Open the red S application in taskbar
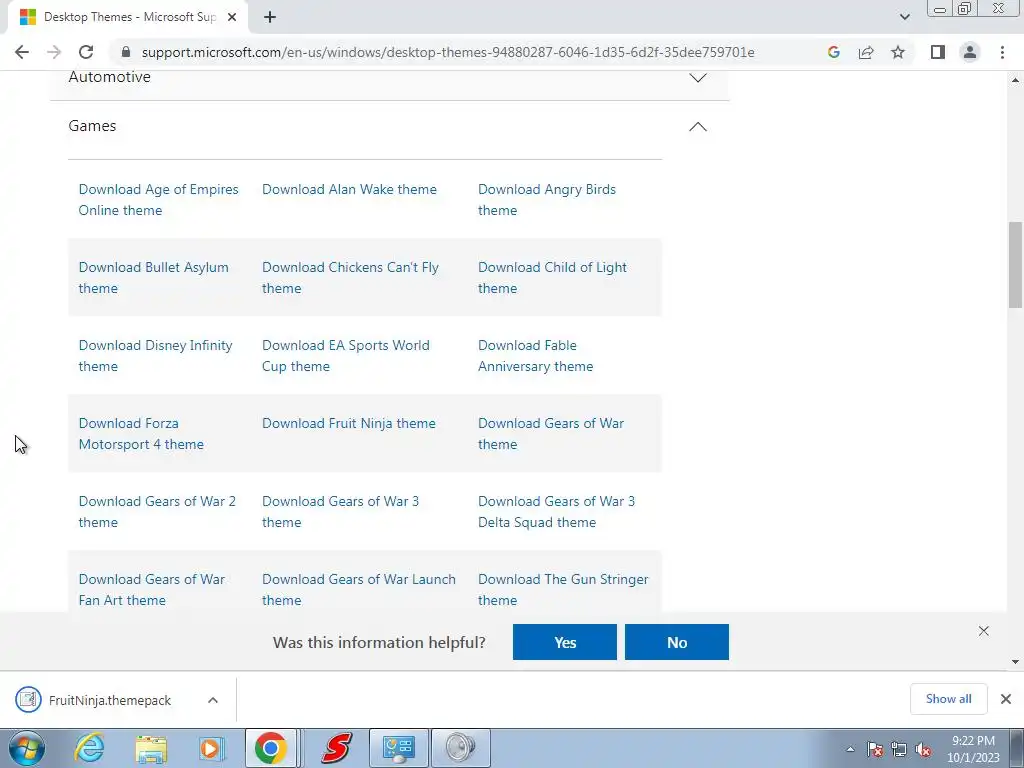The width and height of the screenshot is (1024, 768). pyautogui.click(x=336, y=748)
